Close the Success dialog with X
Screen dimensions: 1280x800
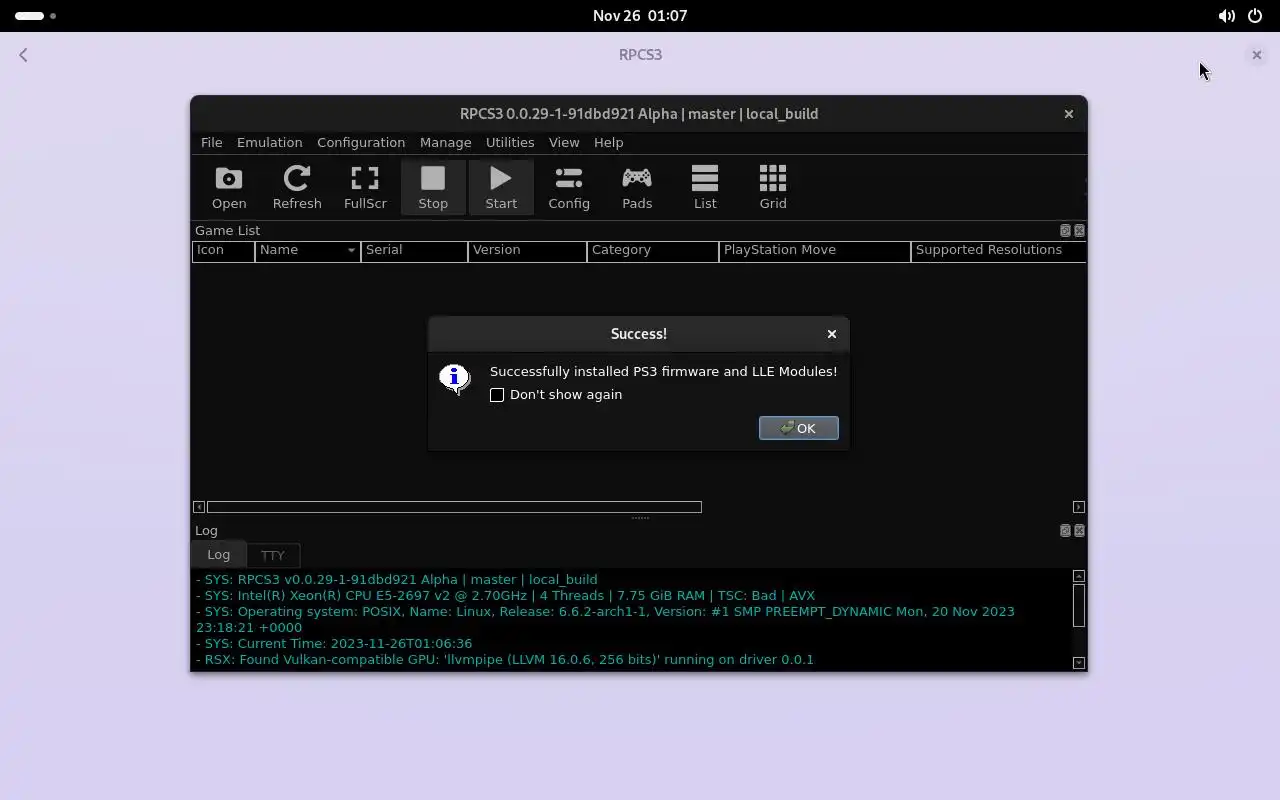coord(832,334)
